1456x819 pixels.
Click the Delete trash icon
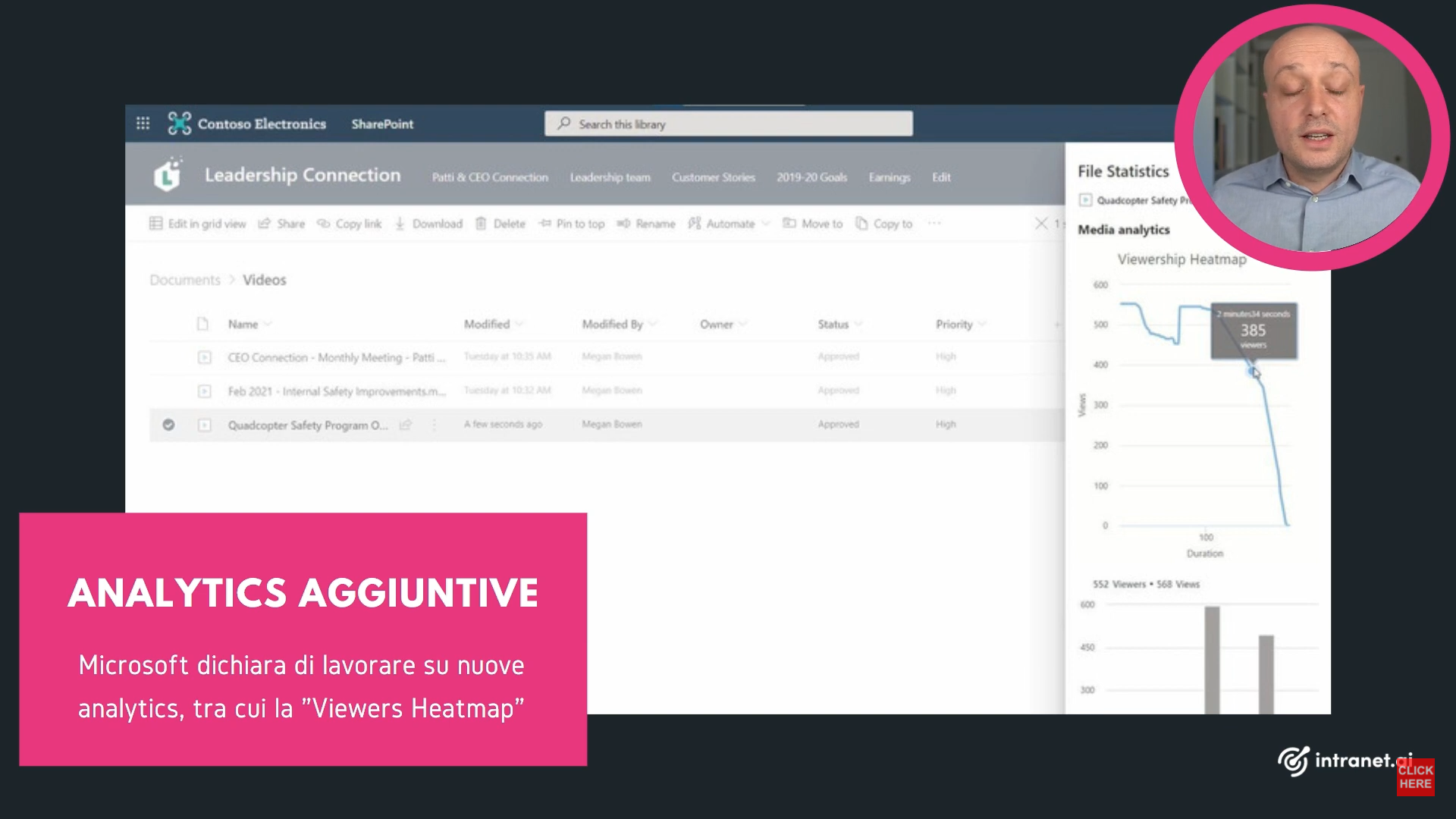click(481, 224)
